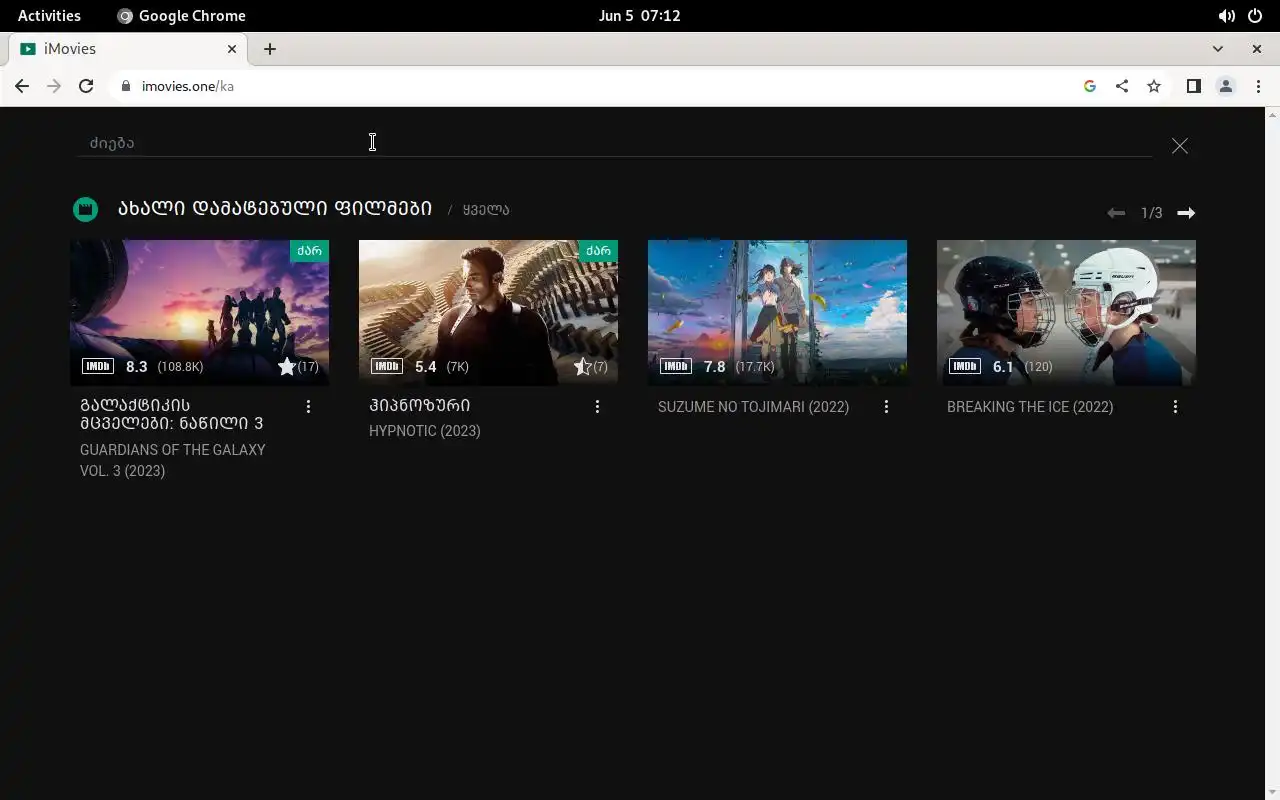The width and height of the screenshot is (1280, 800).
Task: Click the system power icon
Action: (x=1257, y=16)
